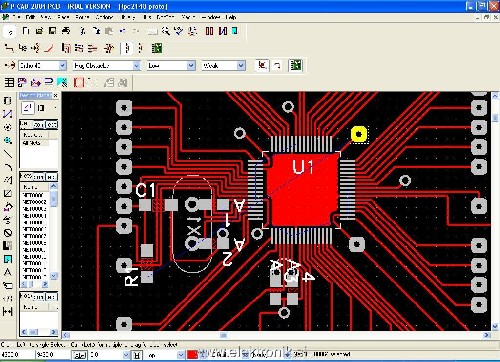Viewport: 500px width, 362px height.
Task: Open the grid size dropdown in status bar
Action: (x=126, y=355)
